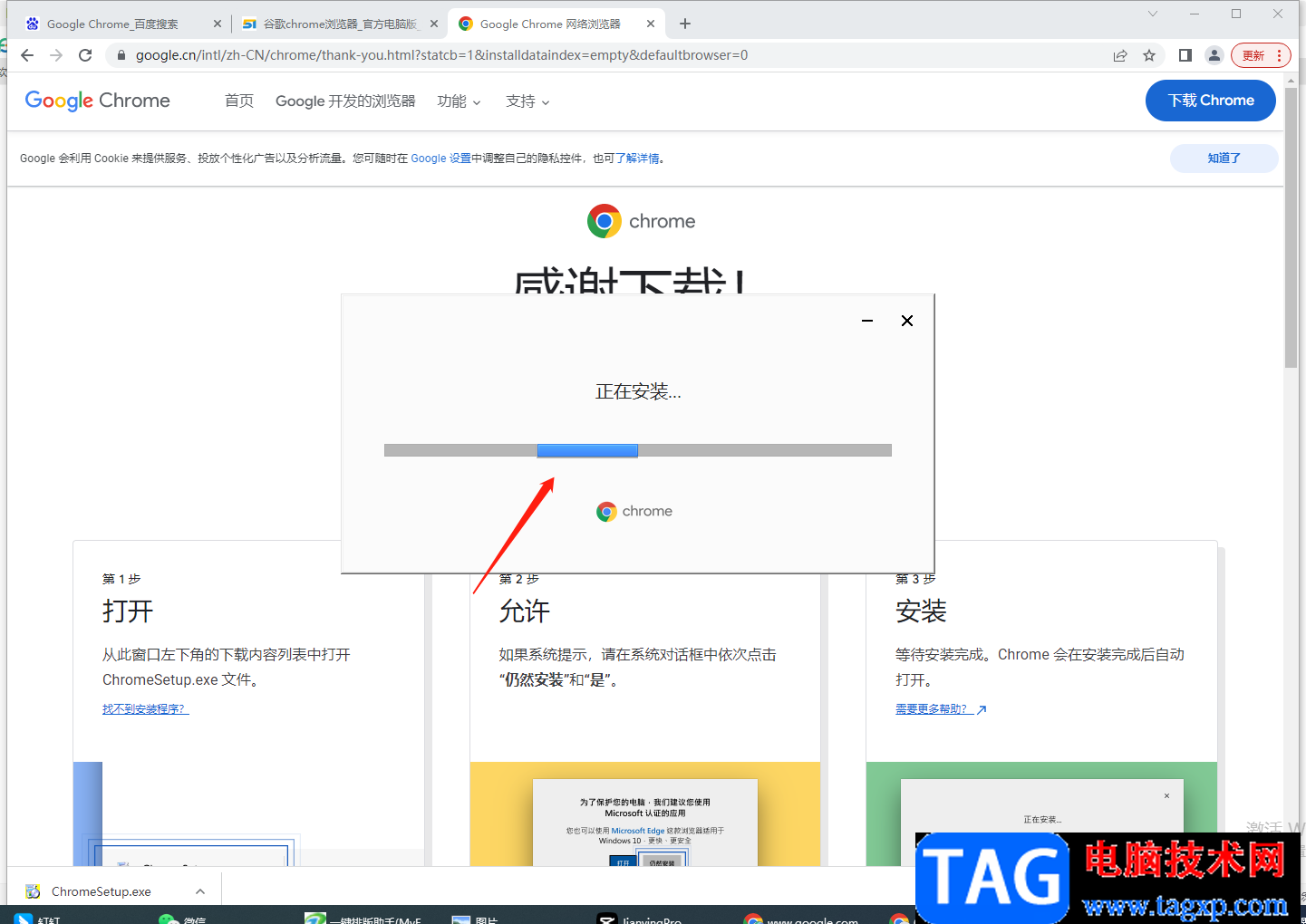Click the page vertical scrollbar
Viewport: 1306px width, 924px height.
(1291, 226)
